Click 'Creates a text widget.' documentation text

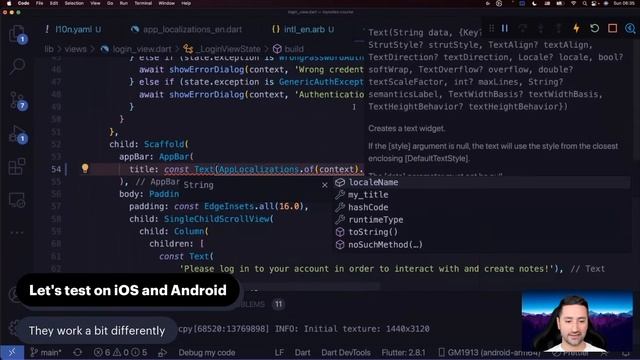pyautogui.click(x=407, y=128)
